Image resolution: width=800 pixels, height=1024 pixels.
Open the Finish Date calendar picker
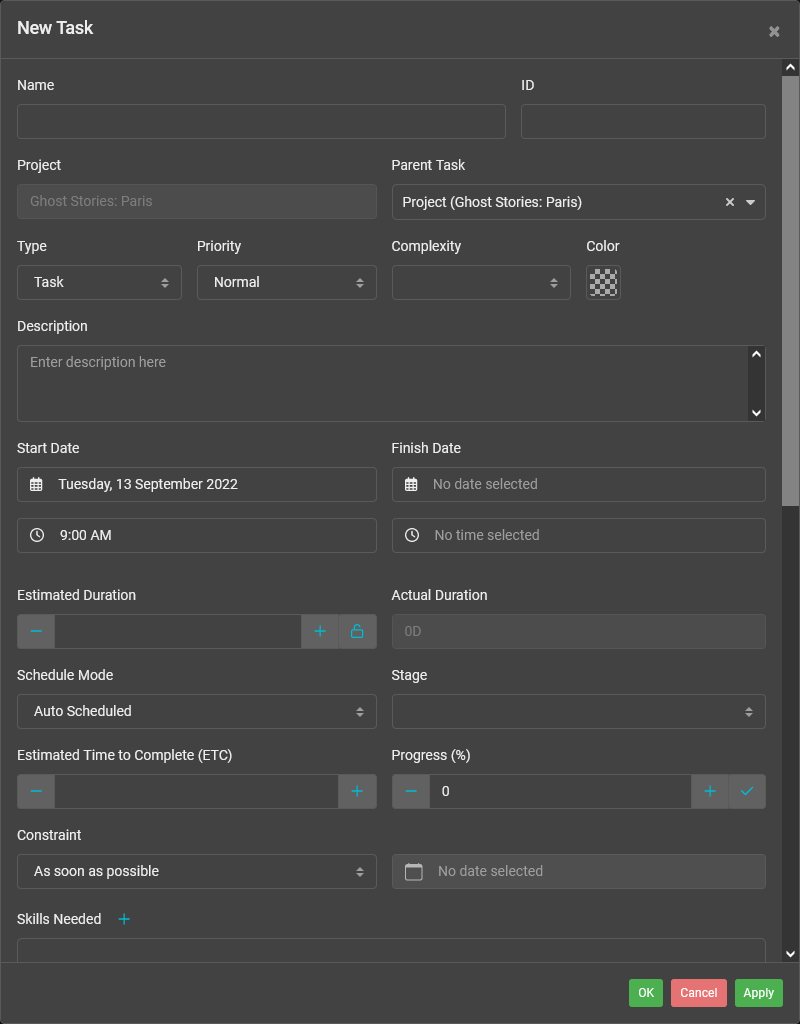pyautogui.click(x=410, y=484)
